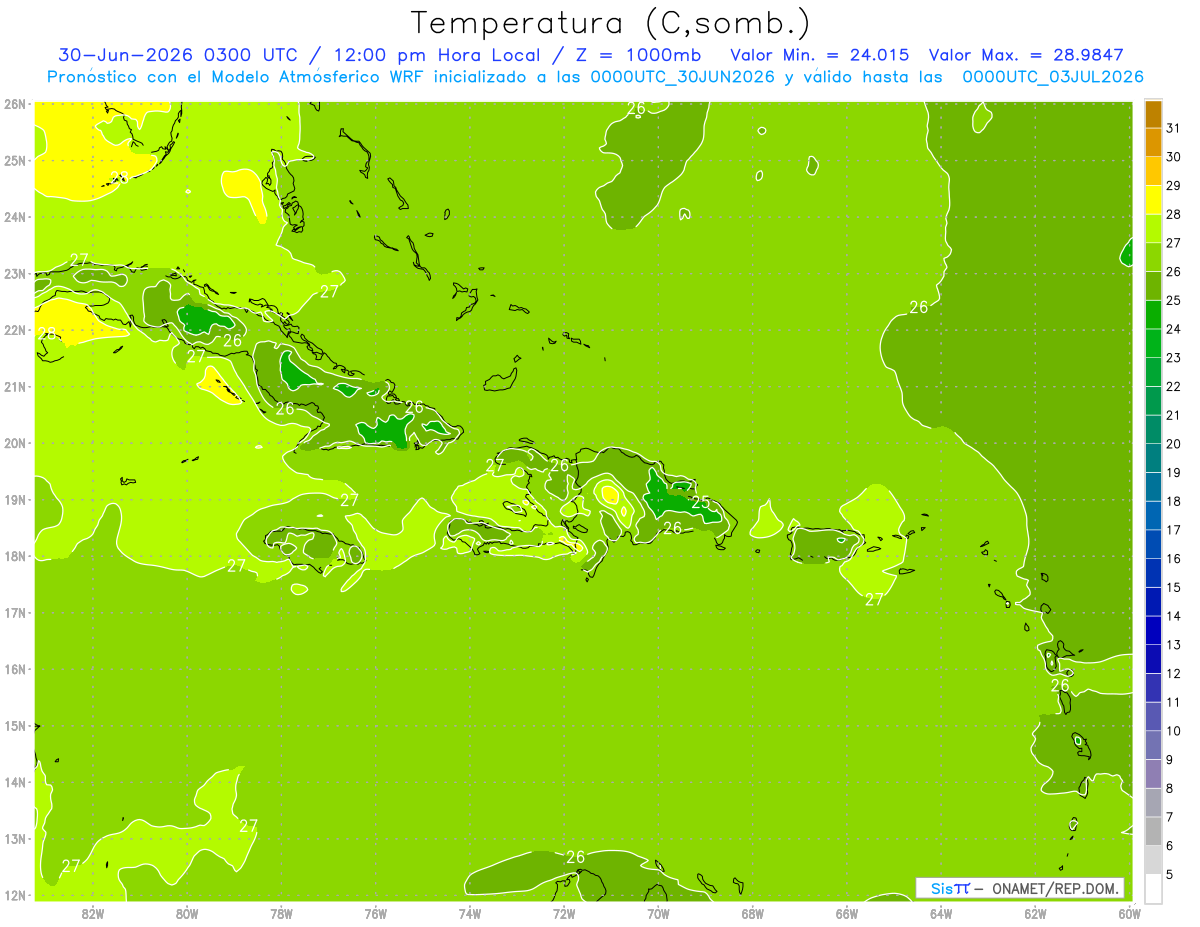The image size is (1200, 927).
Task: Click the 60W longitude axis label
Action: [x=1129, y=912]
